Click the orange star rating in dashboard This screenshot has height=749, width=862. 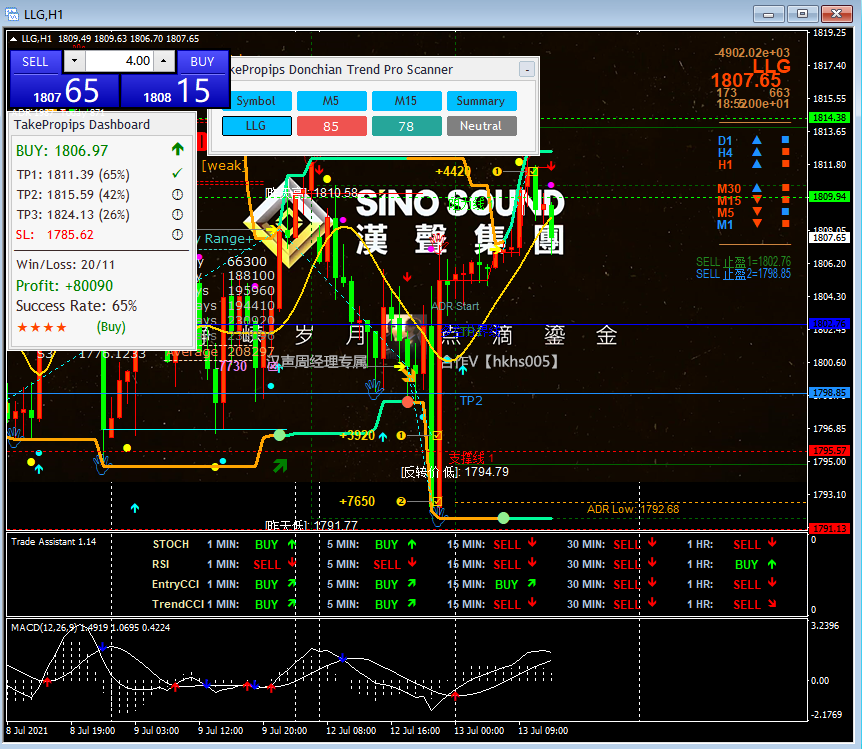coord(42,328)
